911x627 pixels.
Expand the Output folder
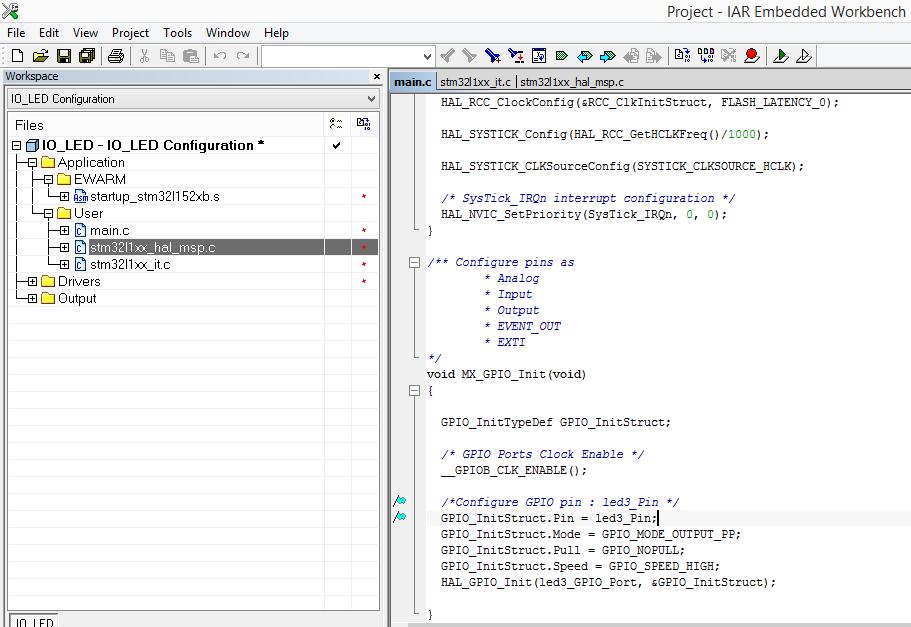[33, 299]
